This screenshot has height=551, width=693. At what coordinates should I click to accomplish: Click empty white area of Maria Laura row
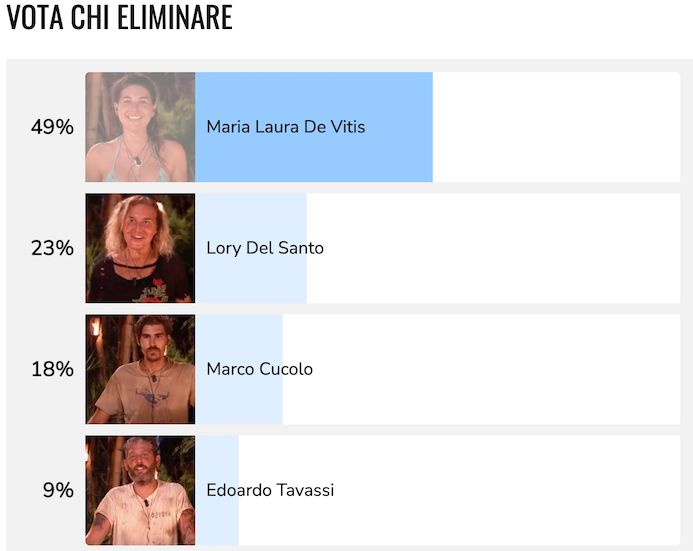click(556, 127)
